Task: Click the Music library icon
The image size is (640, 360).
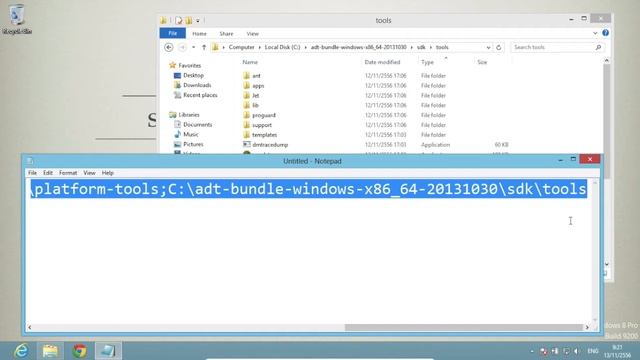Action: [177, 134]
